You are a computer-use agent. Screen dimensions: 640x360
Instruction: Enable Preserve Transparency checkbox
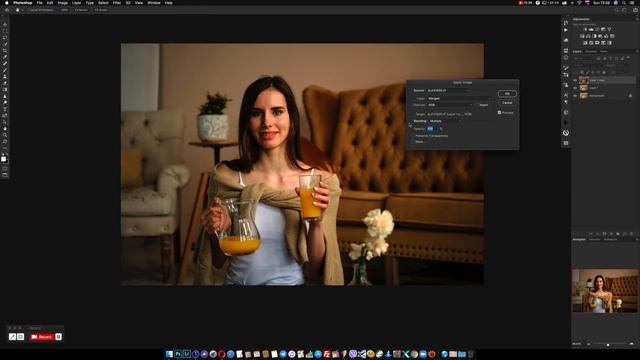pyautogui.click(x=413, y=136)
